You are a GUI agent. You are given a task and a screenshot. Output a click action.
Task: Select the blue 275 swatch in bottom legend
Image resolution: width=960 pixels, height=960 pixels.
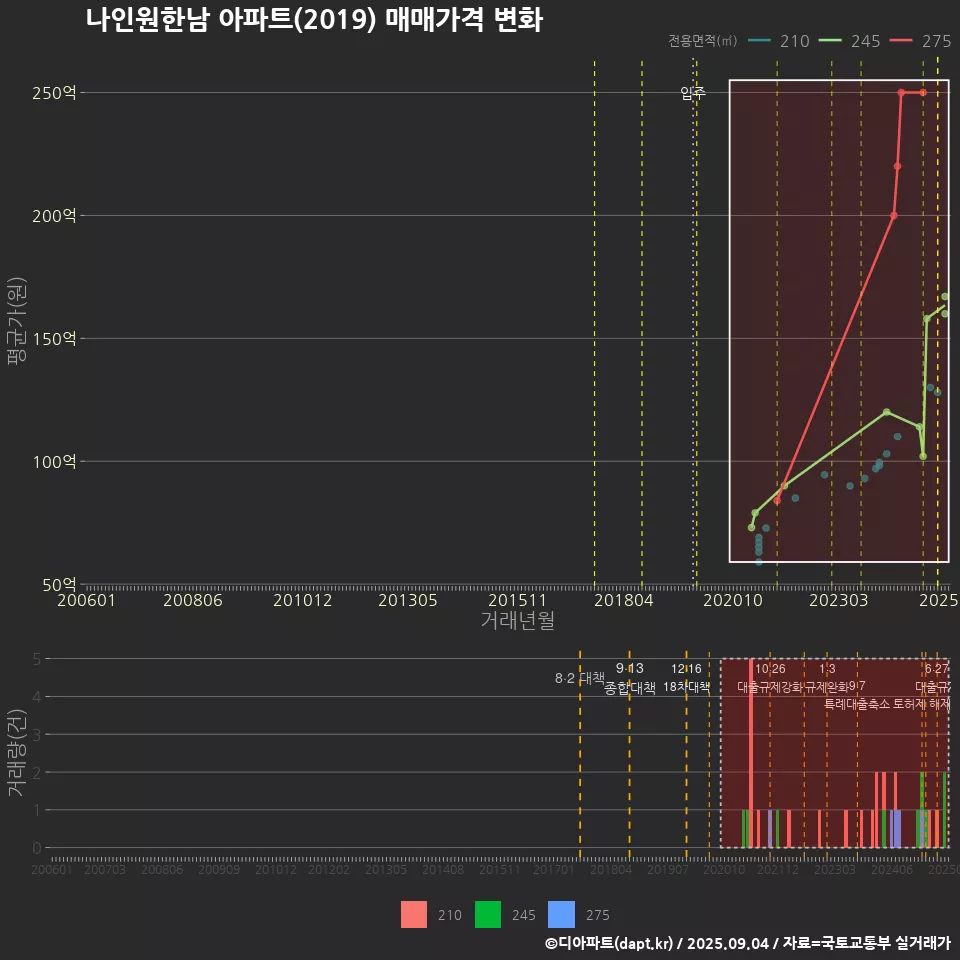click(562, 914)
